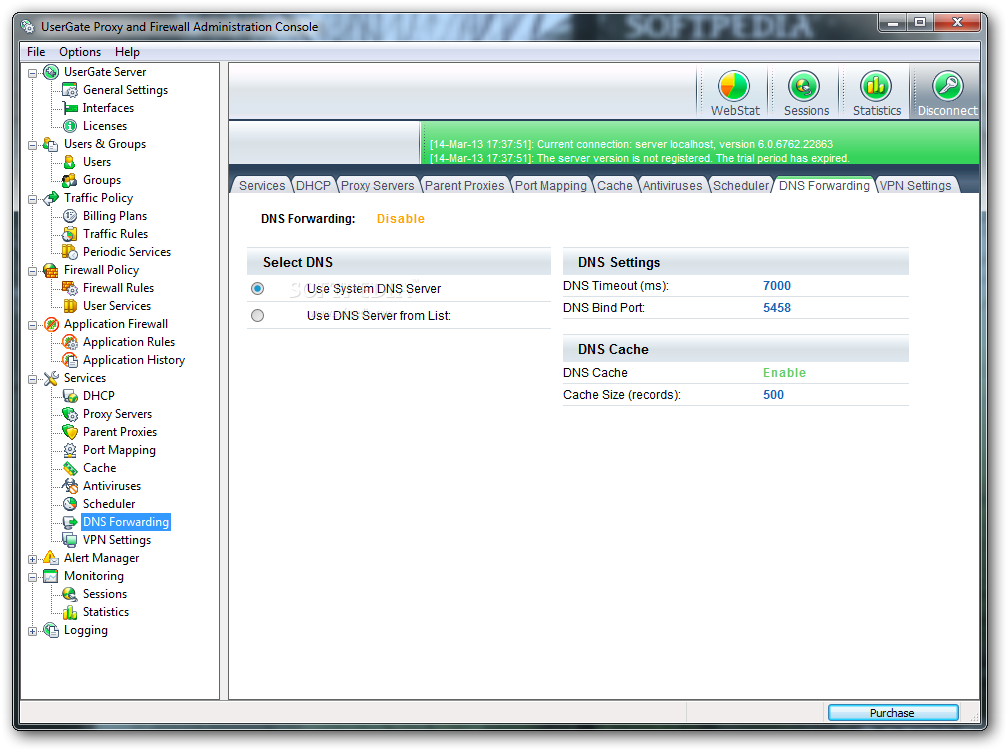This screenshot has height=751, width=1008.
Task: Edit the Cache Size value 500
Action: click(773, 395)
